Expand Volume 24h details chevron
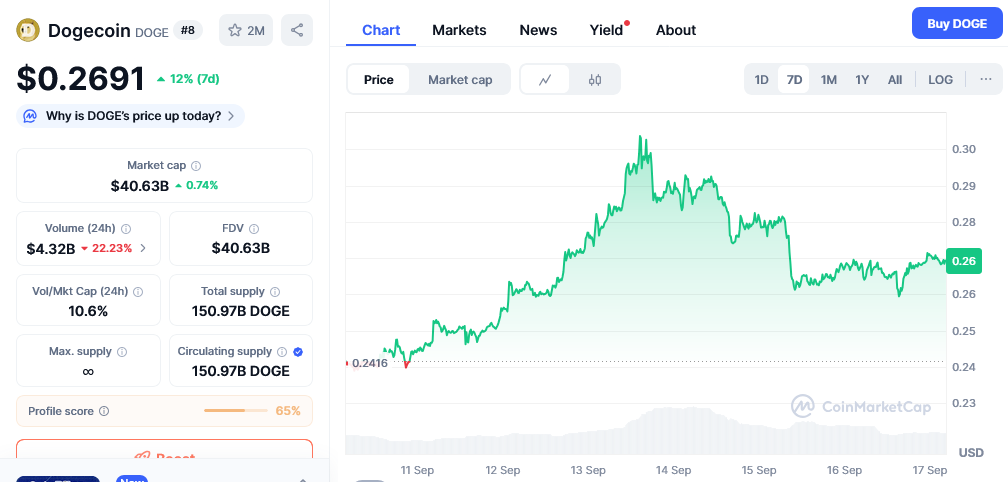The width and height of the screenshot is (1008, 482). 143,248
